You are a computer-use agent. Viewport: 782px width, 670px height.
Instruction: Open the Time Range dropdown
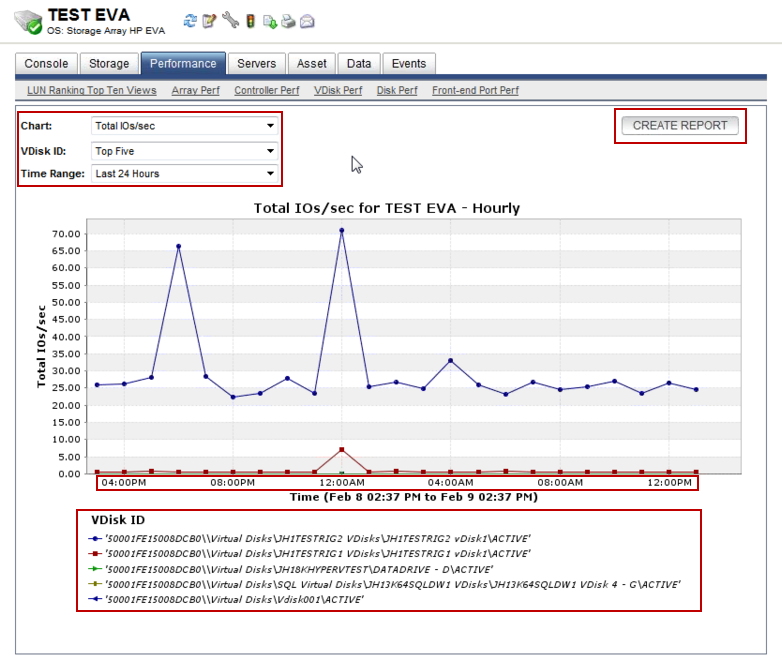[185, 174]
